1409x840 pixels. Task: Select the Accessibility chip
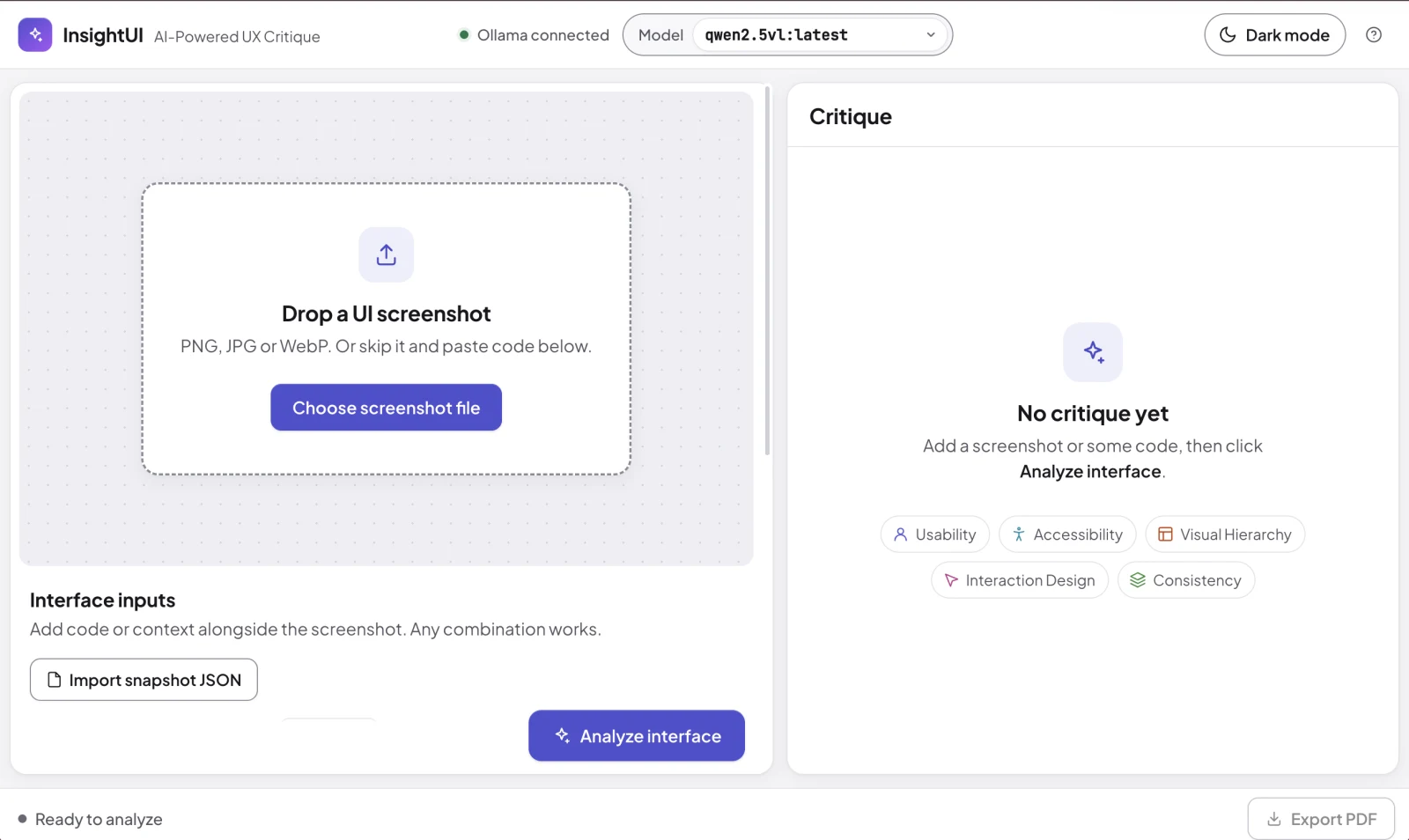point(1067,534)
